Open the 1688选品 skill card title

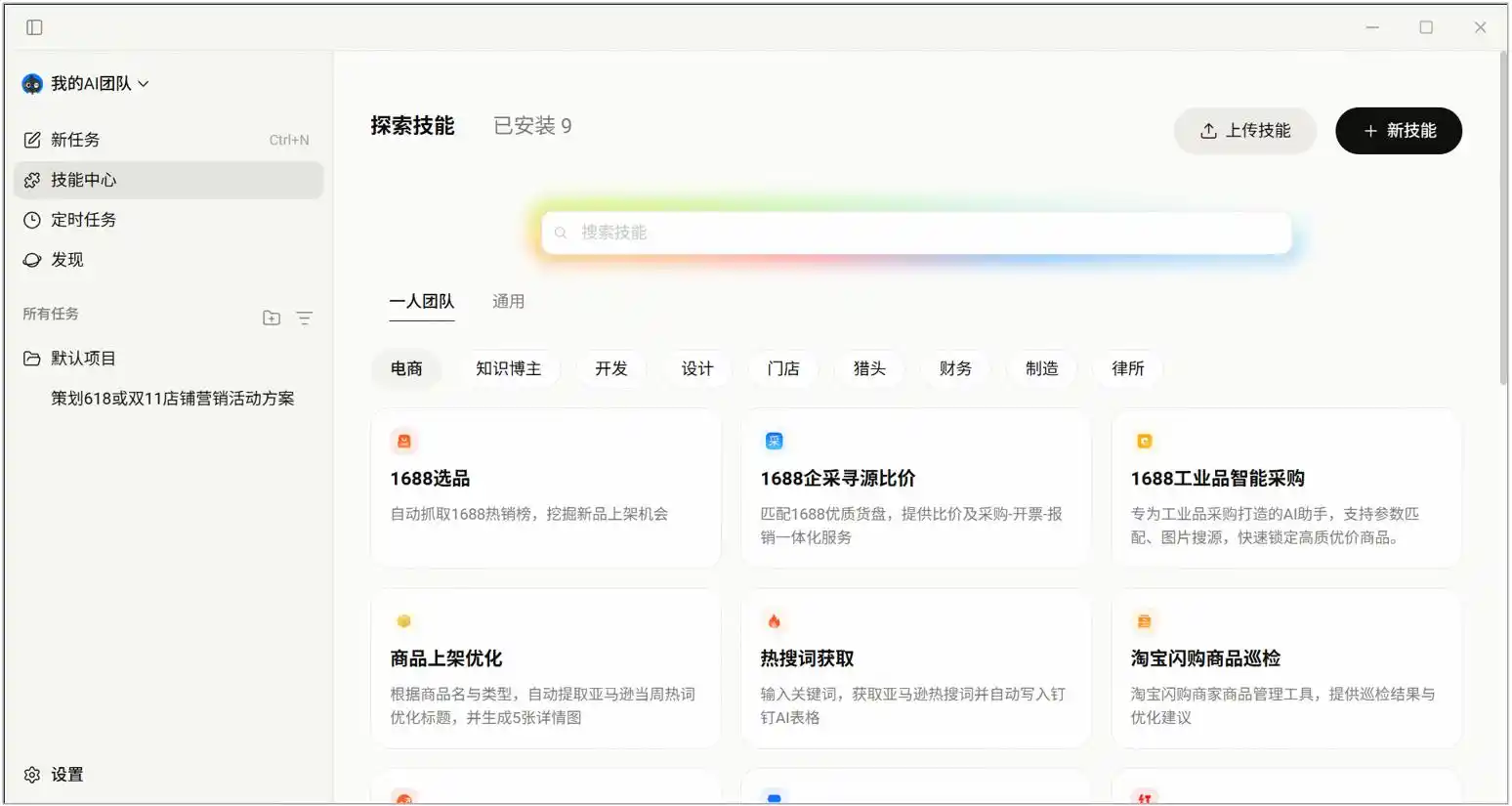click(x=430, y=479)
